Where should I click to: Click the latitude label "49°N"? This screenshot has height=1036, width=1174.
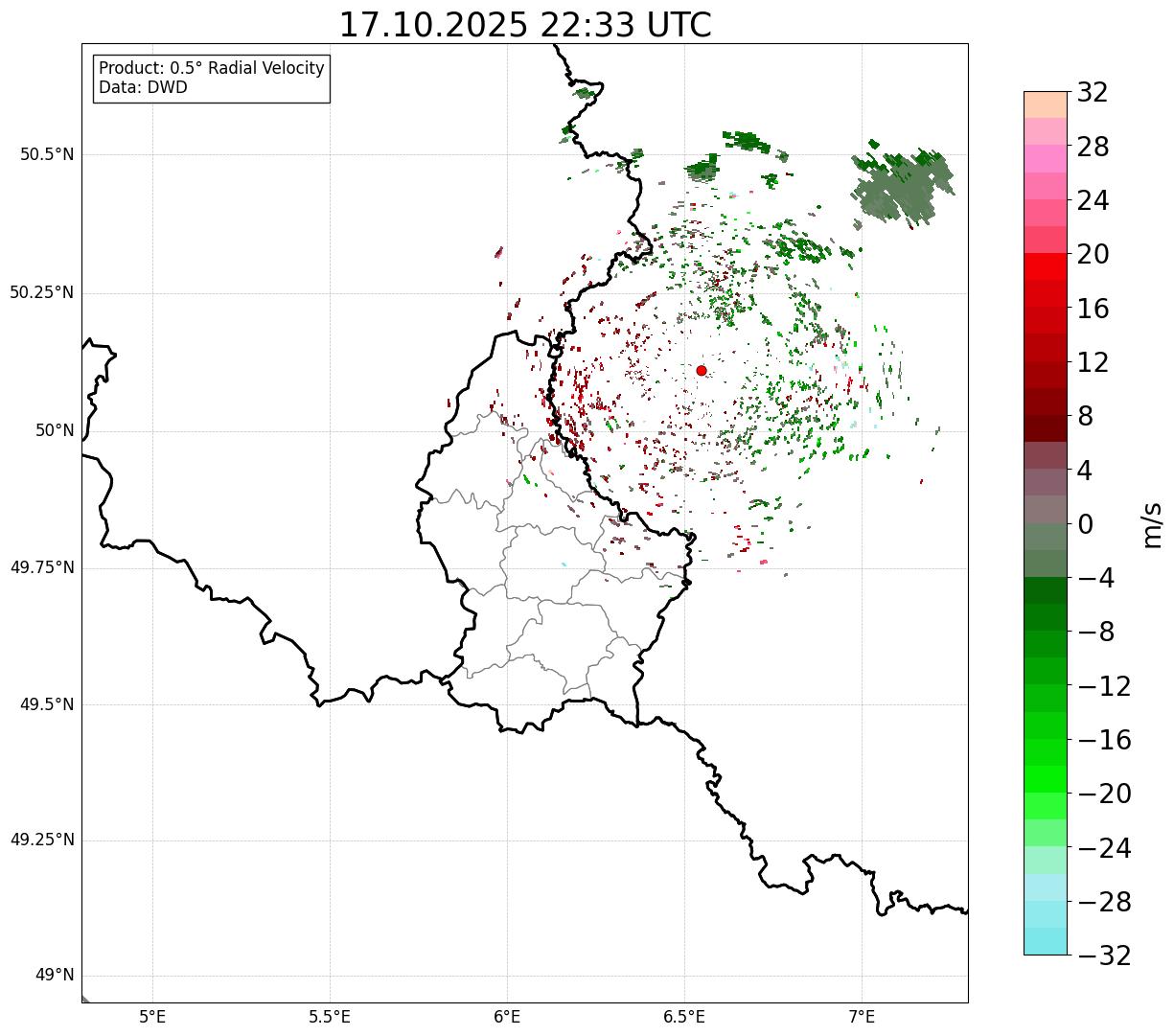coord(55,976)
